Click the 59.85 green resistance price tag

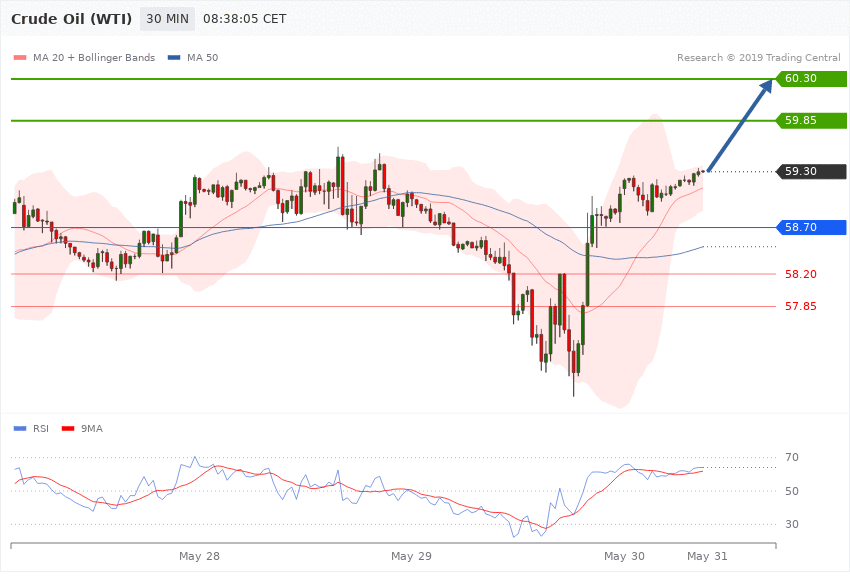[812, 120]
